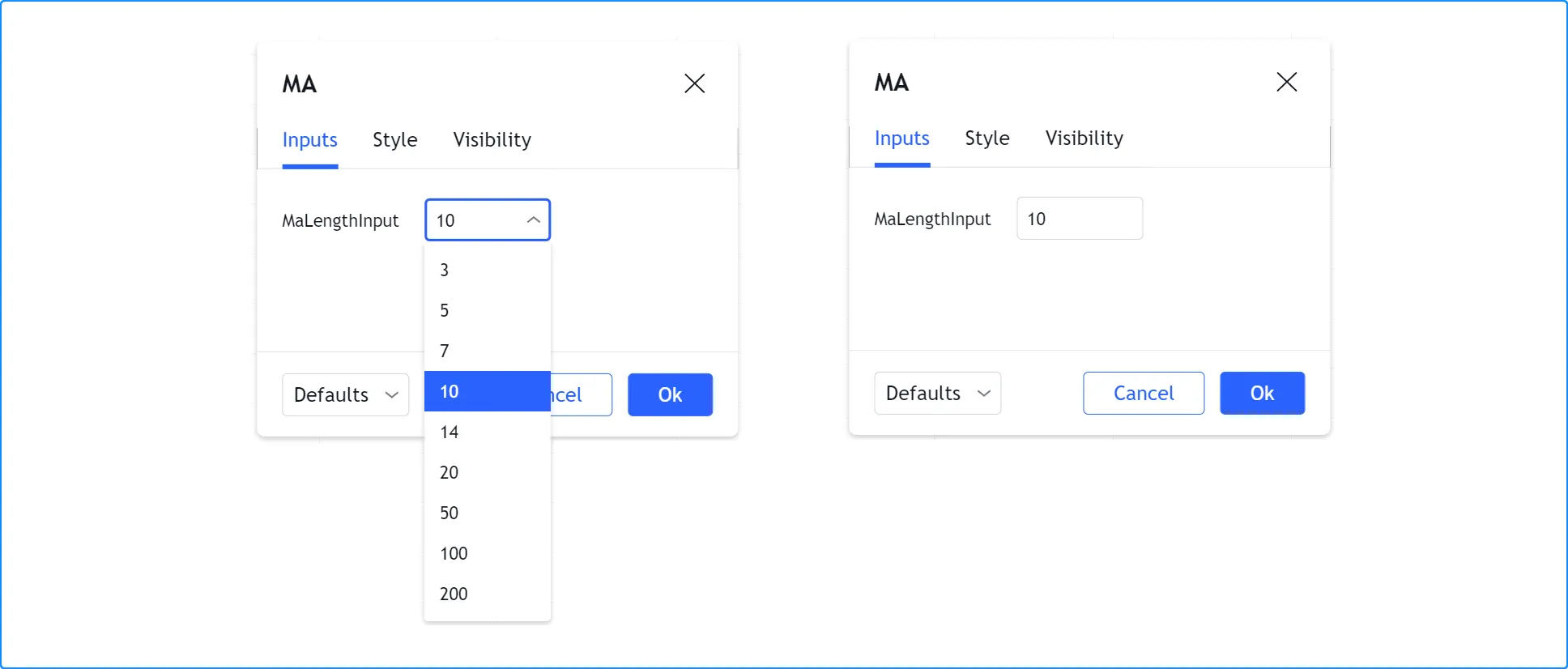The width and height of the screenshot is (1568, 669).
Task: Go to the Visibility tab in the right dialog
Action: pos(1084,138)
